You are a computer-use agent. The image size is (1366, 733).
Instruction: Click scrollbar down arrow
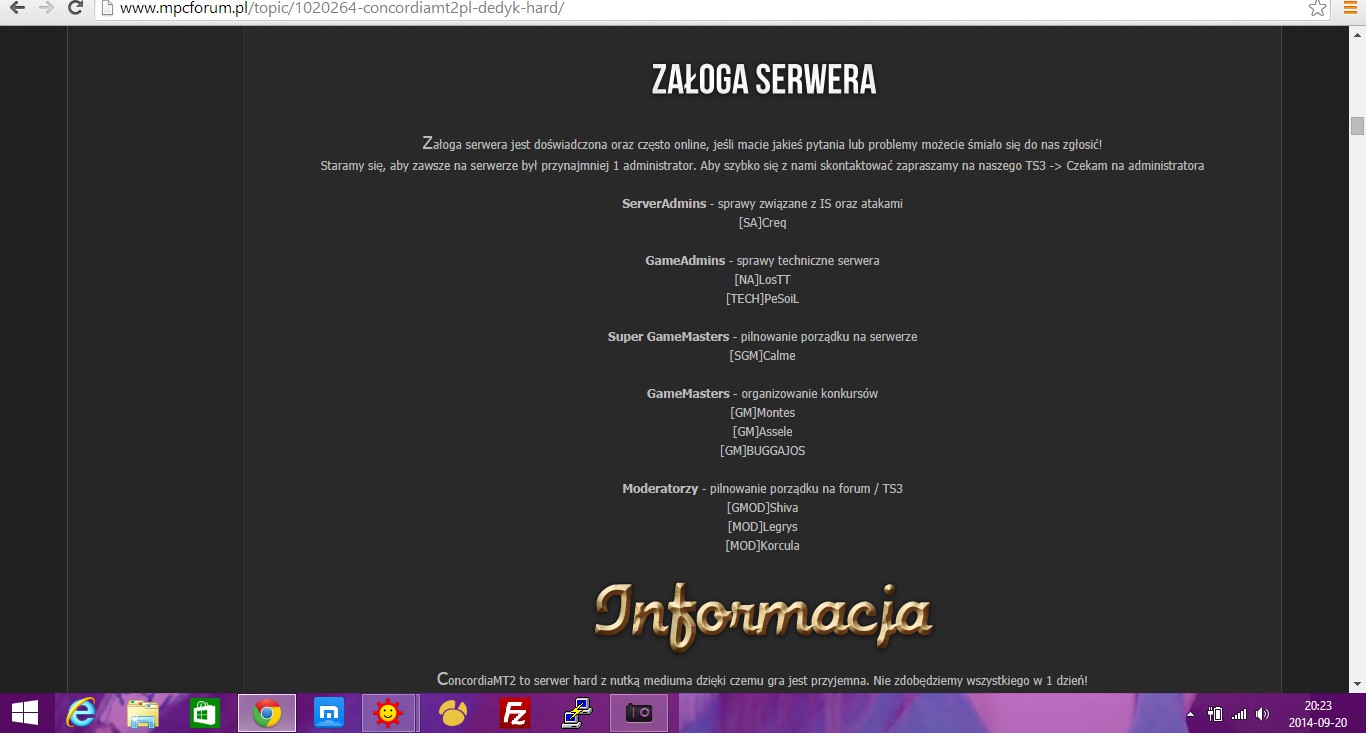pos(1357,684)
